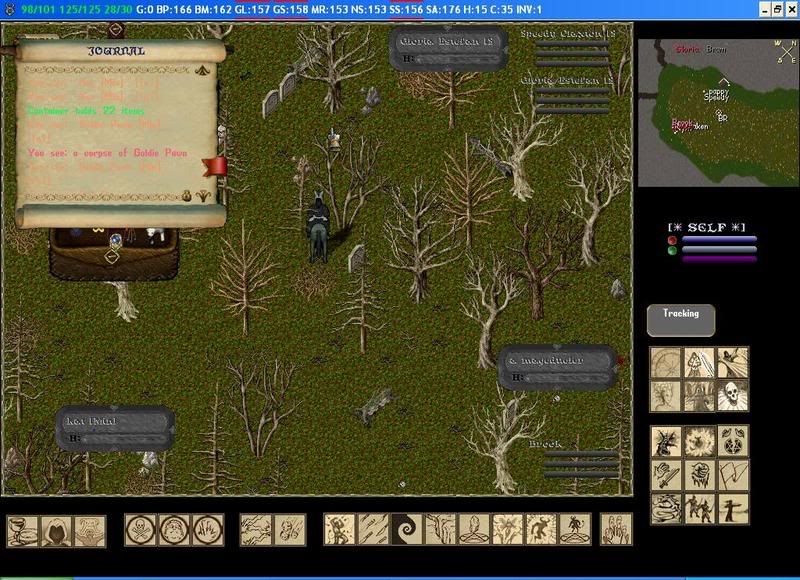Viewport: 800px width, 580px height.
Task: Click the gray middle bar under SELF
Action: click(x=719, y=249)
